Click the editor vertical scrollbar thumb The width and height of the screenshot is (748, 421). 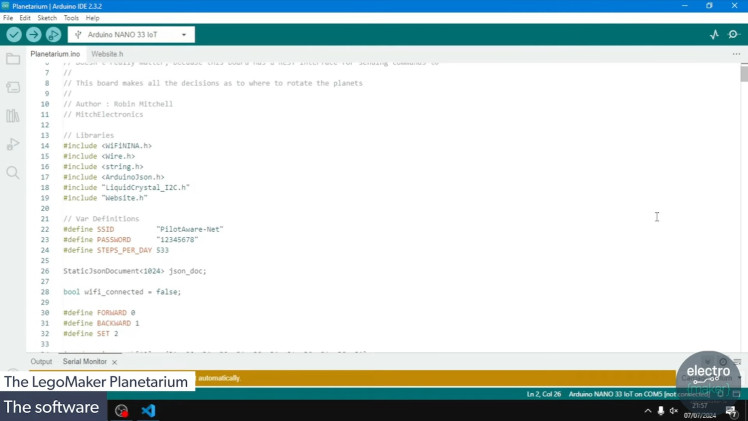[x=744, y=73]
